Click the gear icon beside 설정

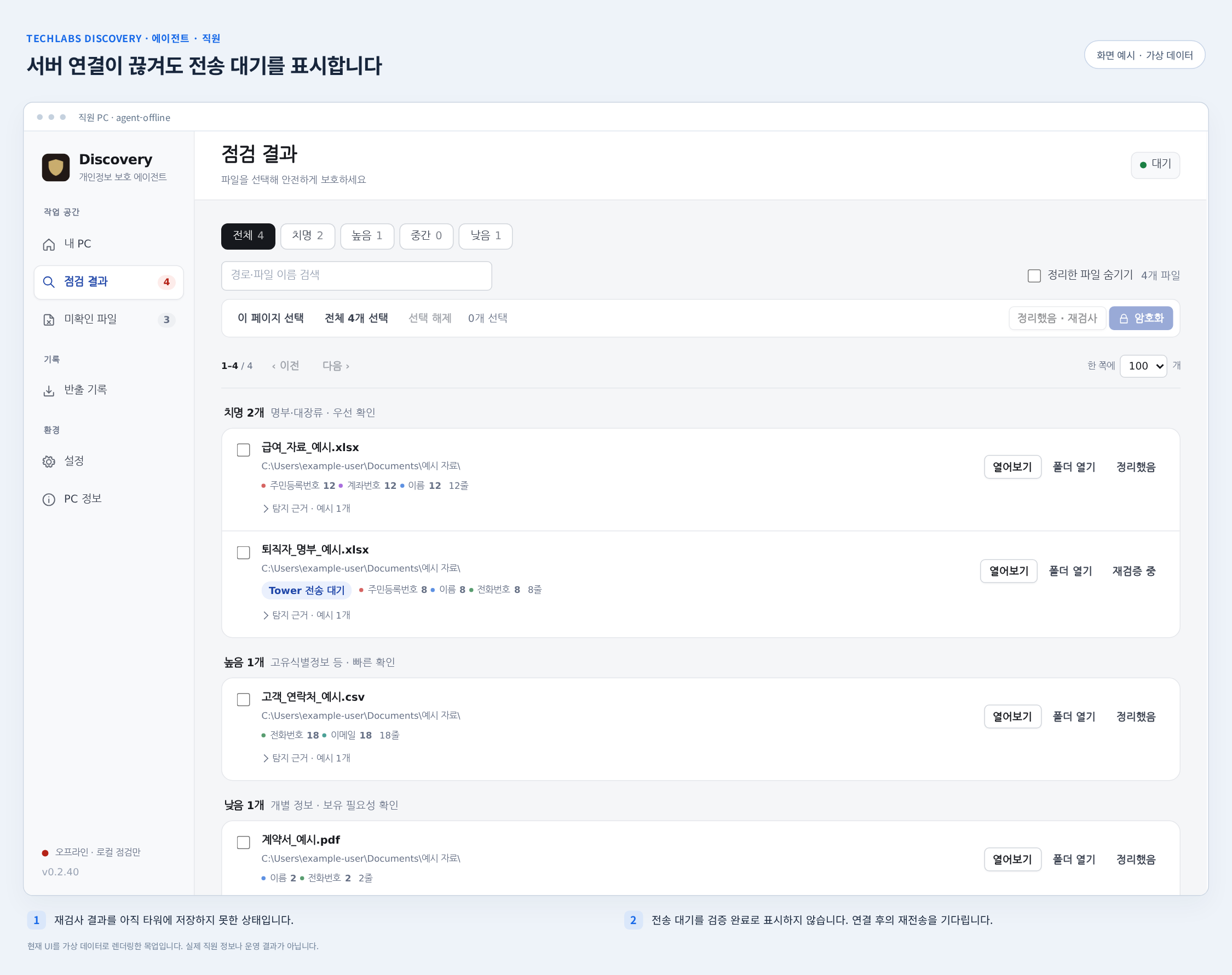(x=49, y=461)
